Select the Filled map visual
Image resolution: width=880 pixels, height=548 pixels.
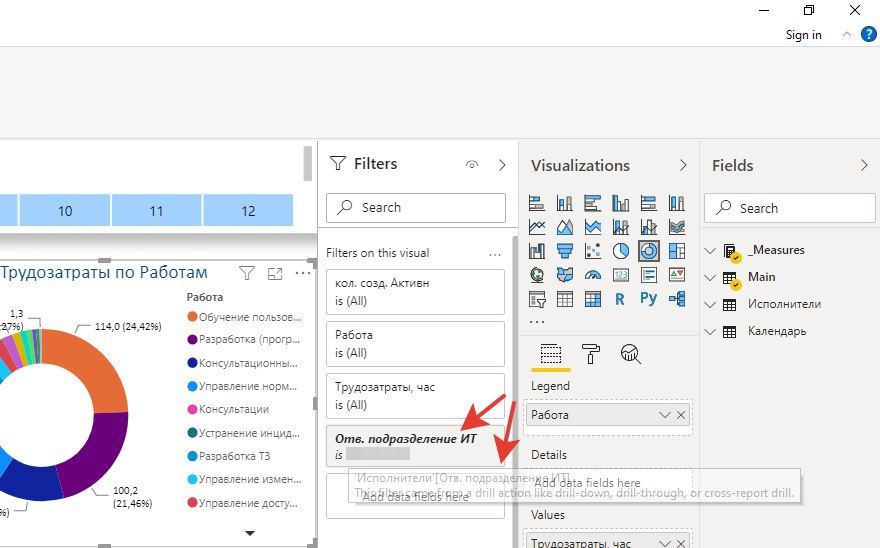tap(565, 275)
